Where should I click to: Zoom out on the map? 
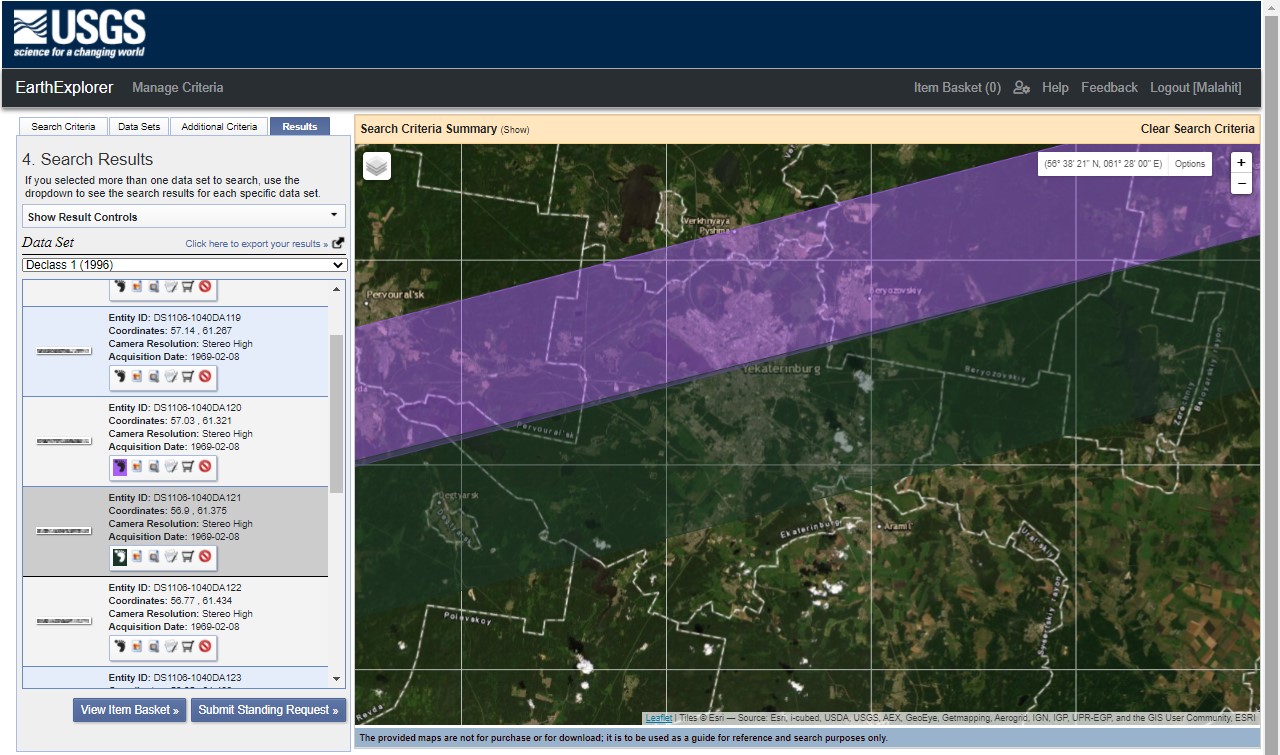coord(1241,184)
